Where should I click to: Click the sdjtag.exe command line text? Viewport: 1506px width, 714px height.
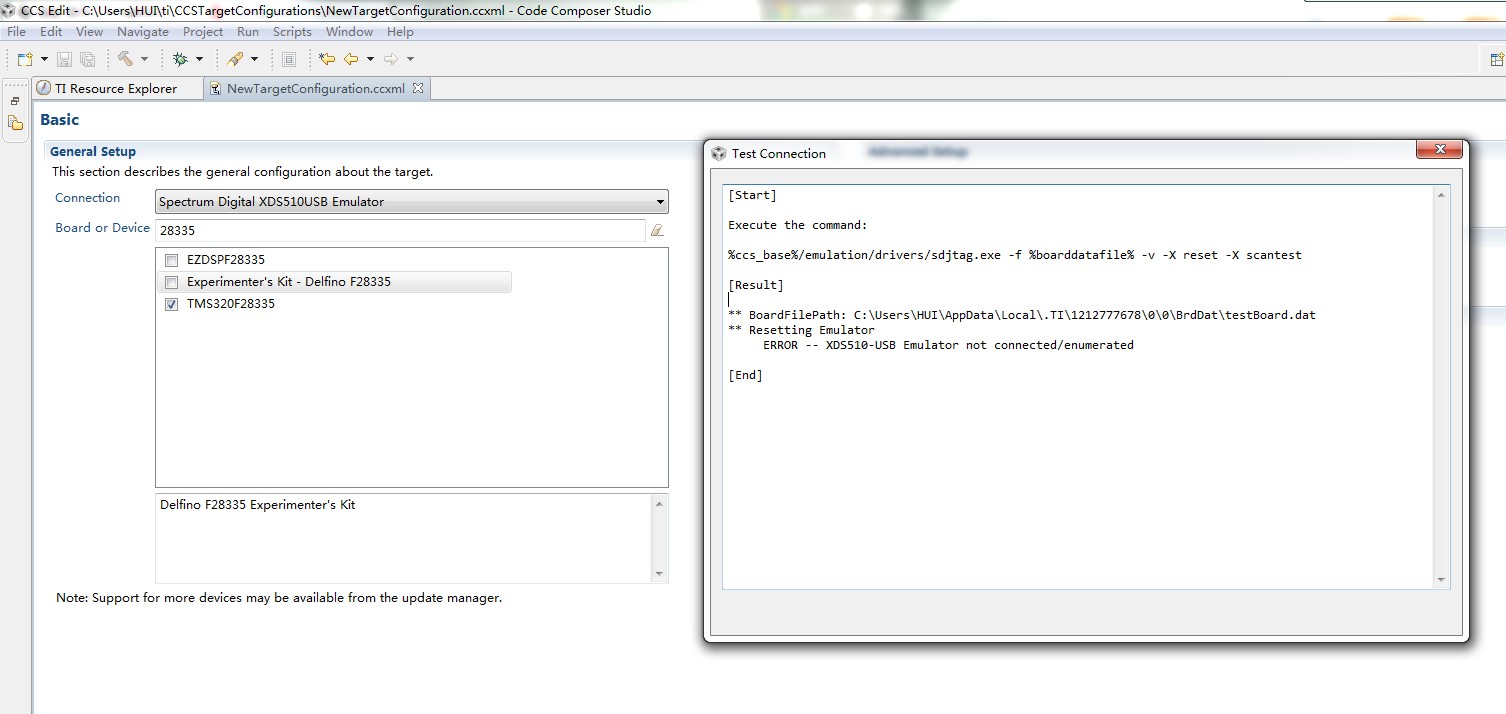pos(1015,255)
